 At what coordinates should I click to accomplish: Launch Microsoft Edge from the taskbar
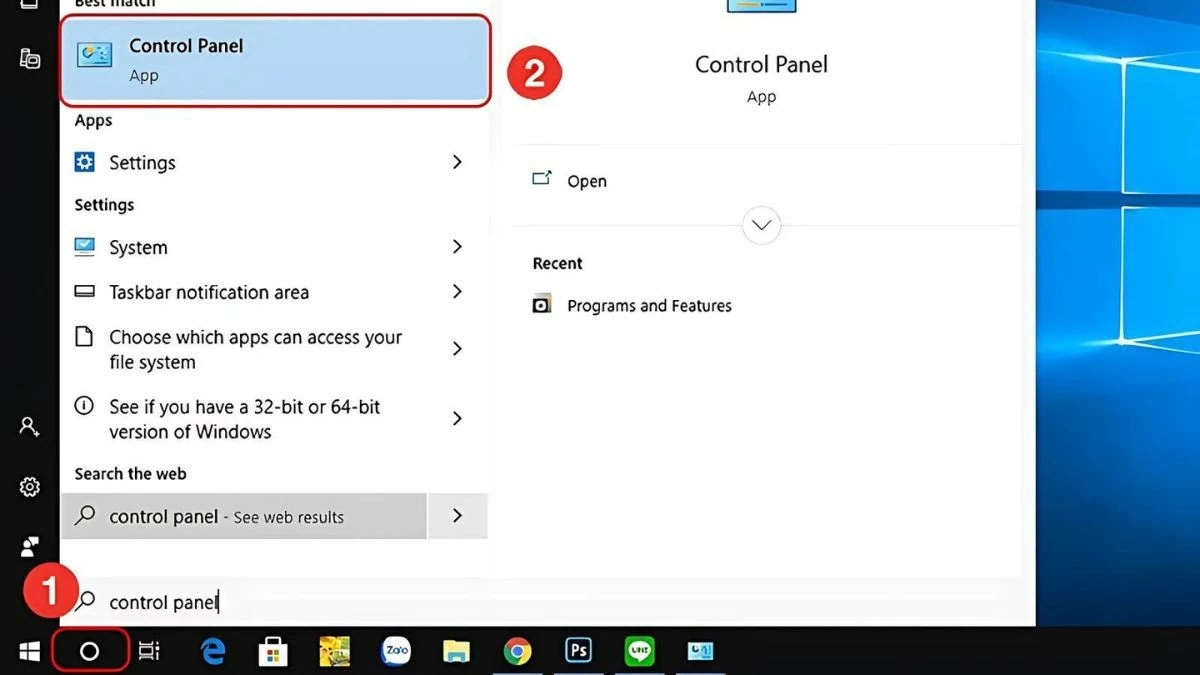click(x=212, y=651)
